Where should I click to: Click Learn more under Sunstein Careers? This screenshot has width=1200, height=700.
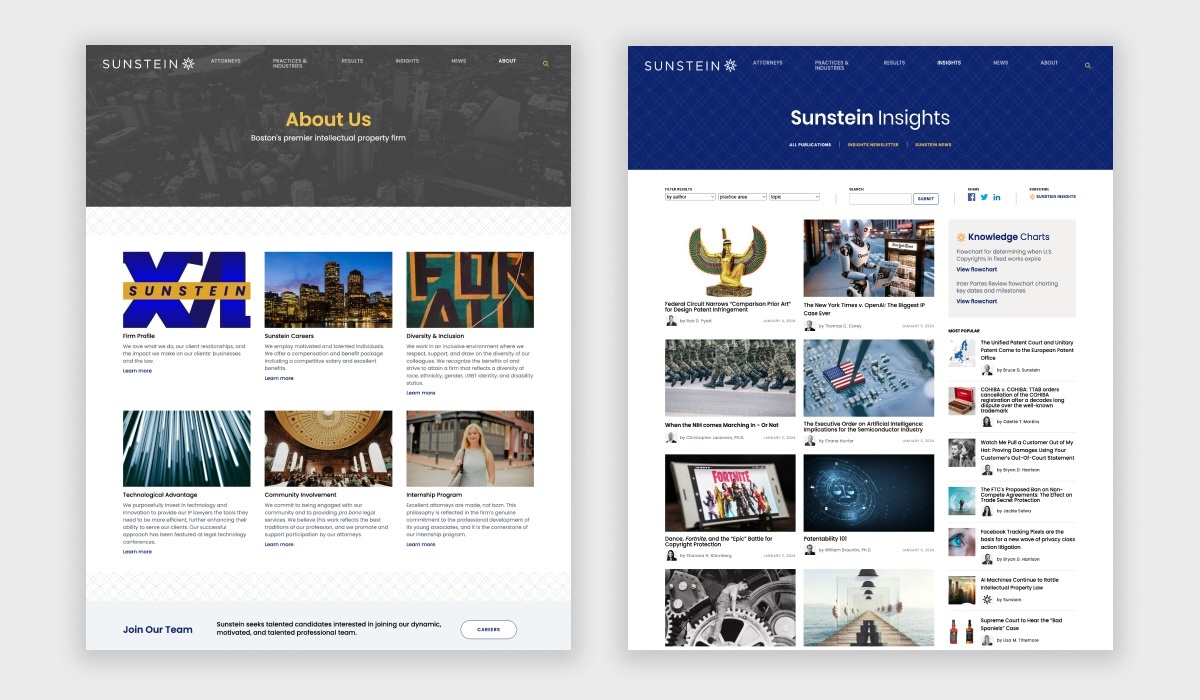(279, 378)
